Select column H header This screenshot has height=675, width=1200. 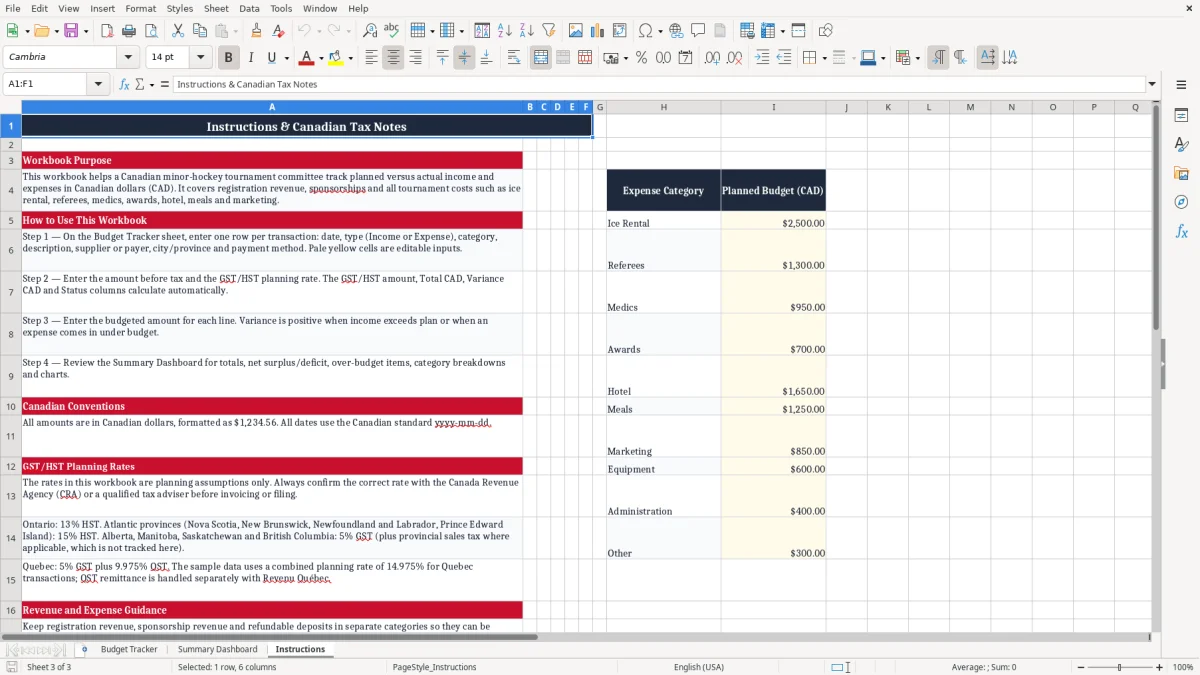pos(663,107)
